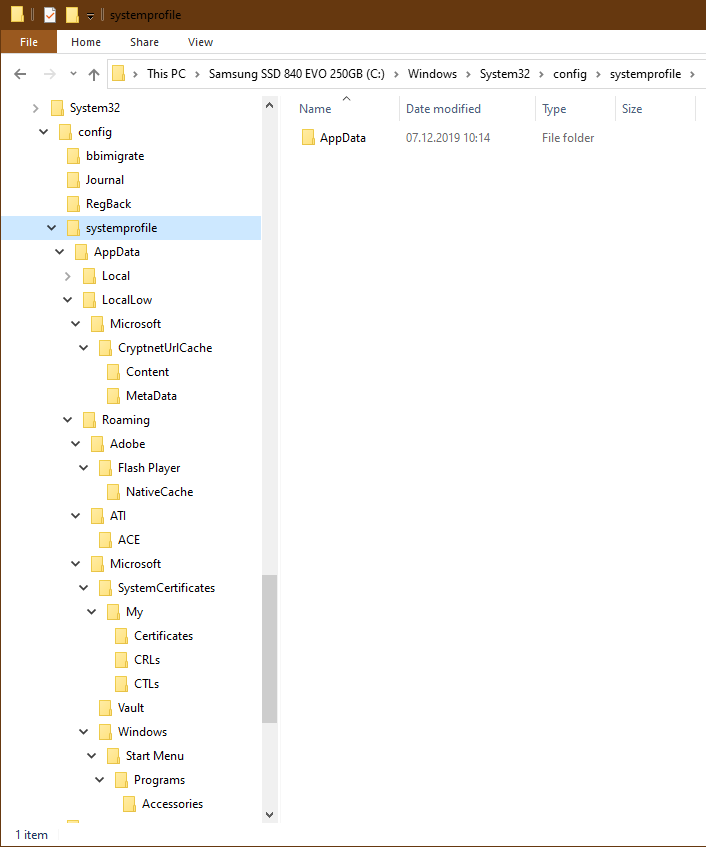Viewport: 706px width, 847px height.
Task: Open the dropdown arrow after This PC breadcrumb
Action: pyautogui.click(x=197, y=75)
